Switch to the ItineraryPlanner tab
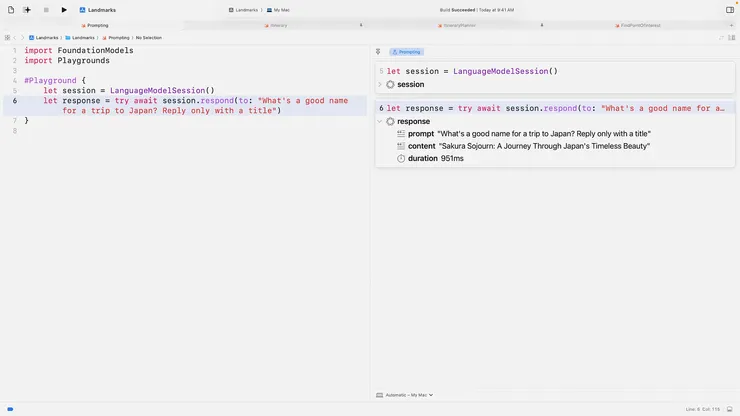The image size is (740, 416). coord(460,25)
